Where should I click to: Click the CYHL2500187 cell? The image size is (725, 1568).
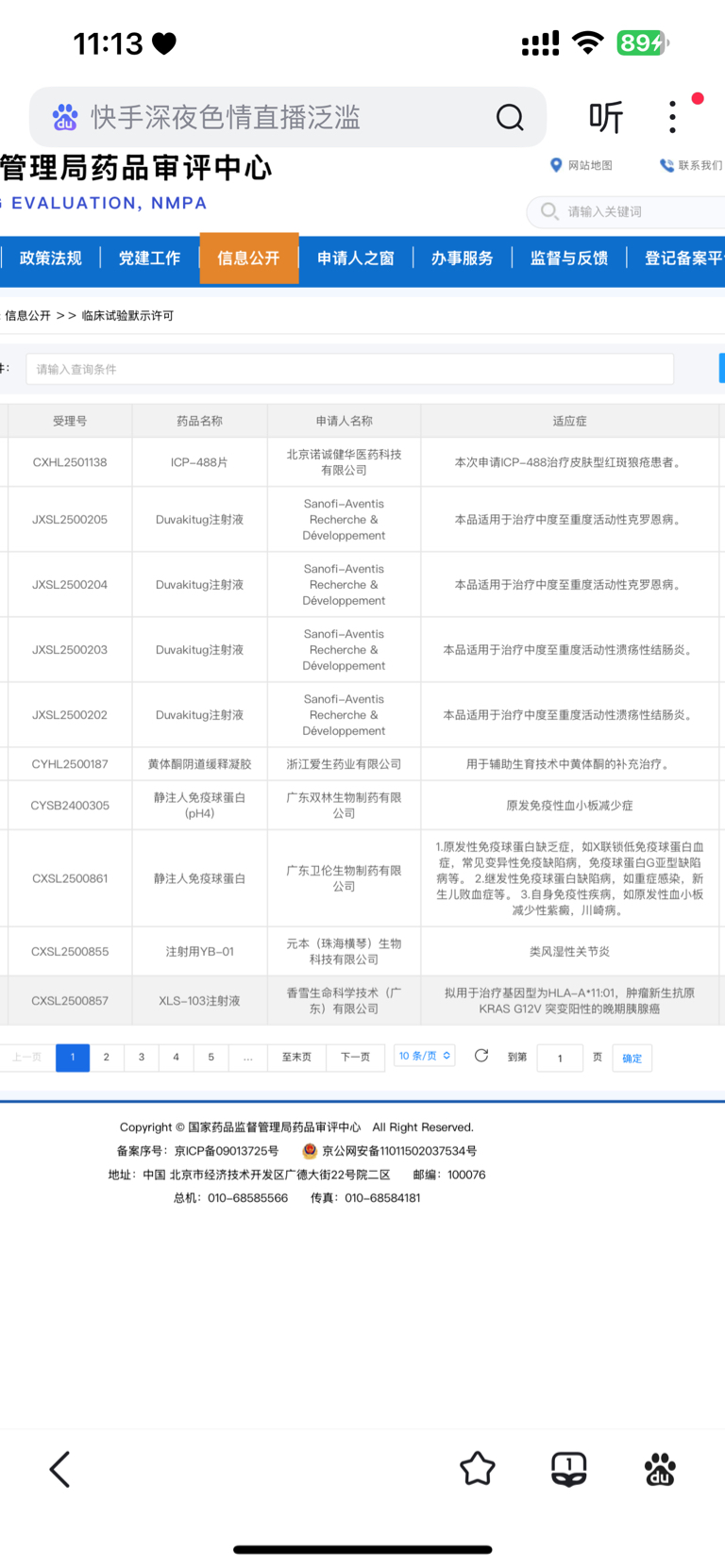(x=70, y=764)
